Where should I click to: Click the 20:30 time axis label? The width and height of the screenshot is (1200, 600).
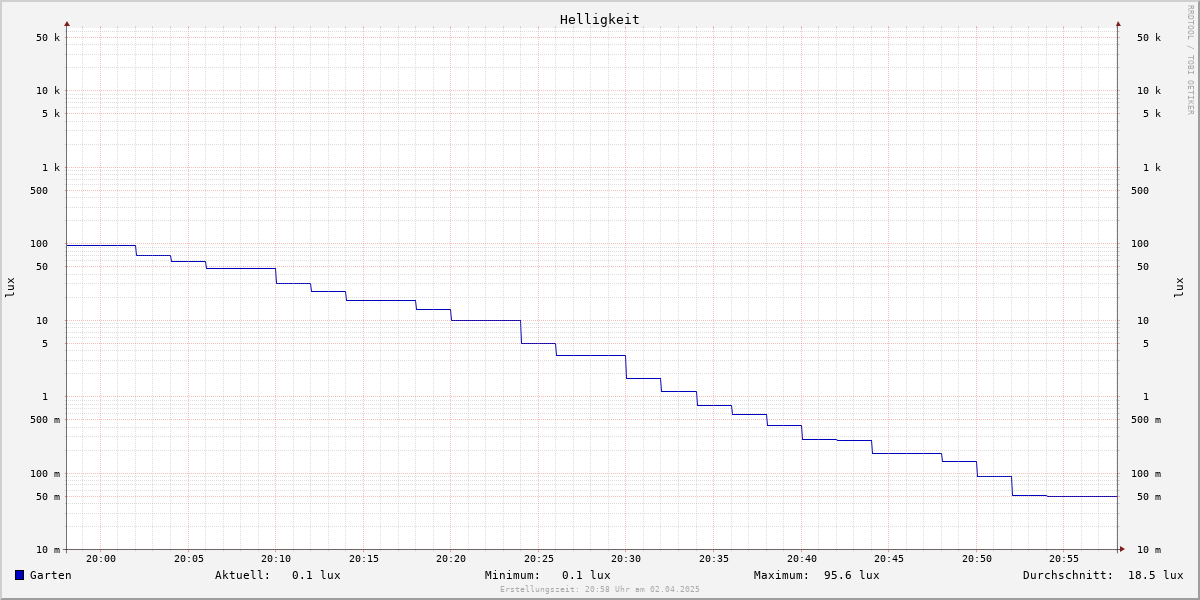click(x=626, y=559)
